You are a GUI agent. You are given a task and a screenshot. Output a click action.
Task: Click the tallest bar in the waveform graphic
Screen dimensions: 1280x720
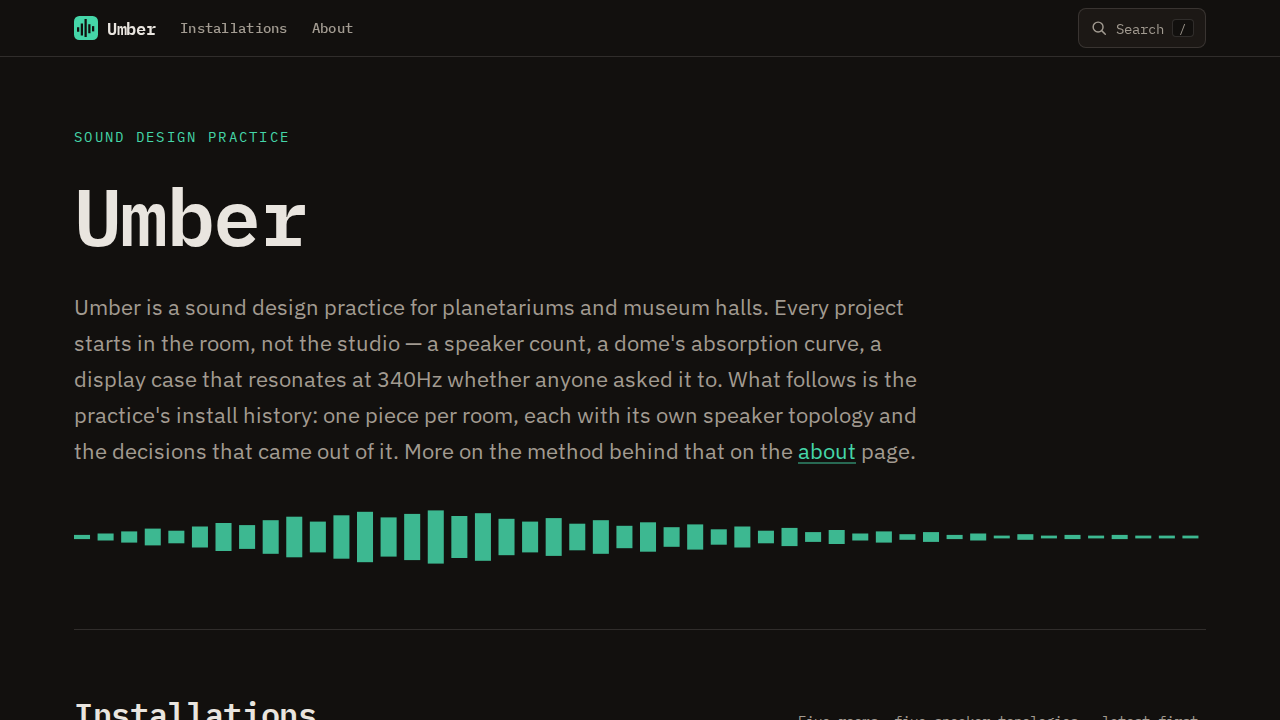click(x=435, y=537)
